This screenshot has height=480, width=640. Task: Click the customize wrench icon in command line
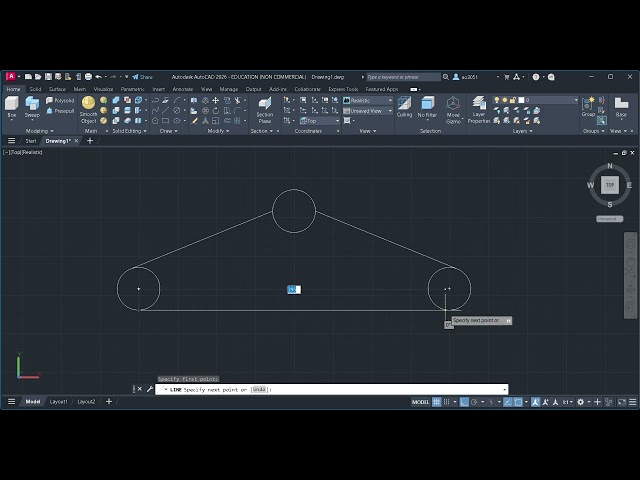point(149,389)
